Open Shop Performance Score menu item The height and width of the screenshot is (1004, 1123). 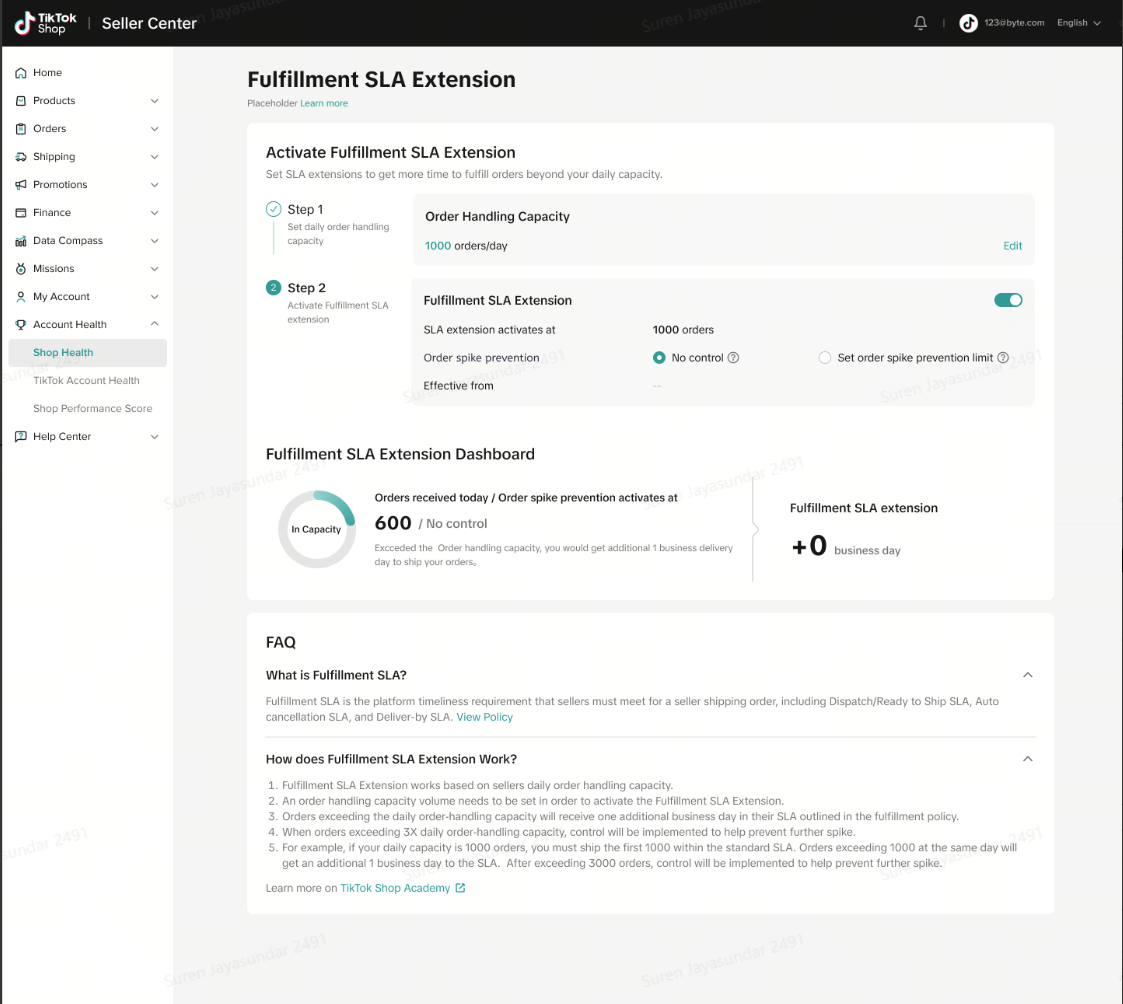tap(92, 409)
